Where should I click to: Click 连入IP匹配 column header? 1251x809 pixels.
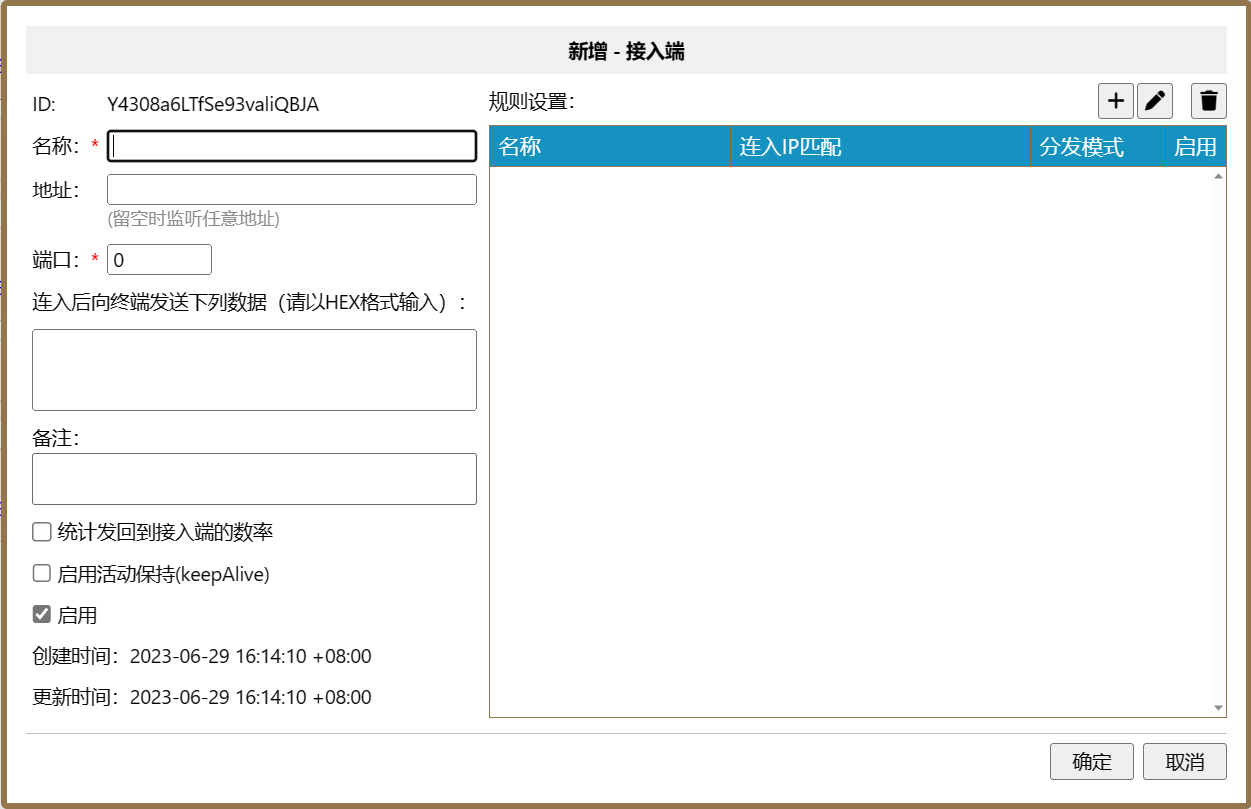[x=880, y=147]
